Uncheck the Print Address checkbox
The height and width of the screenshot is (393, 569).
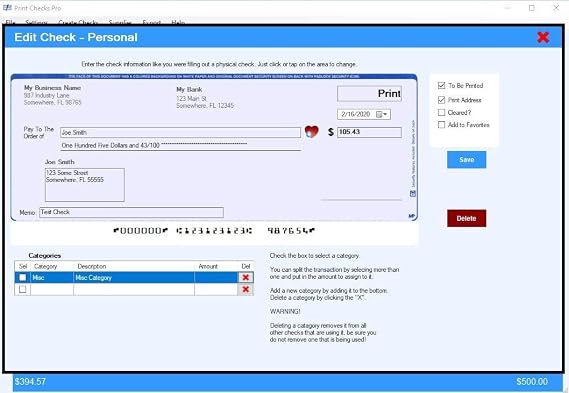point(441,100)
